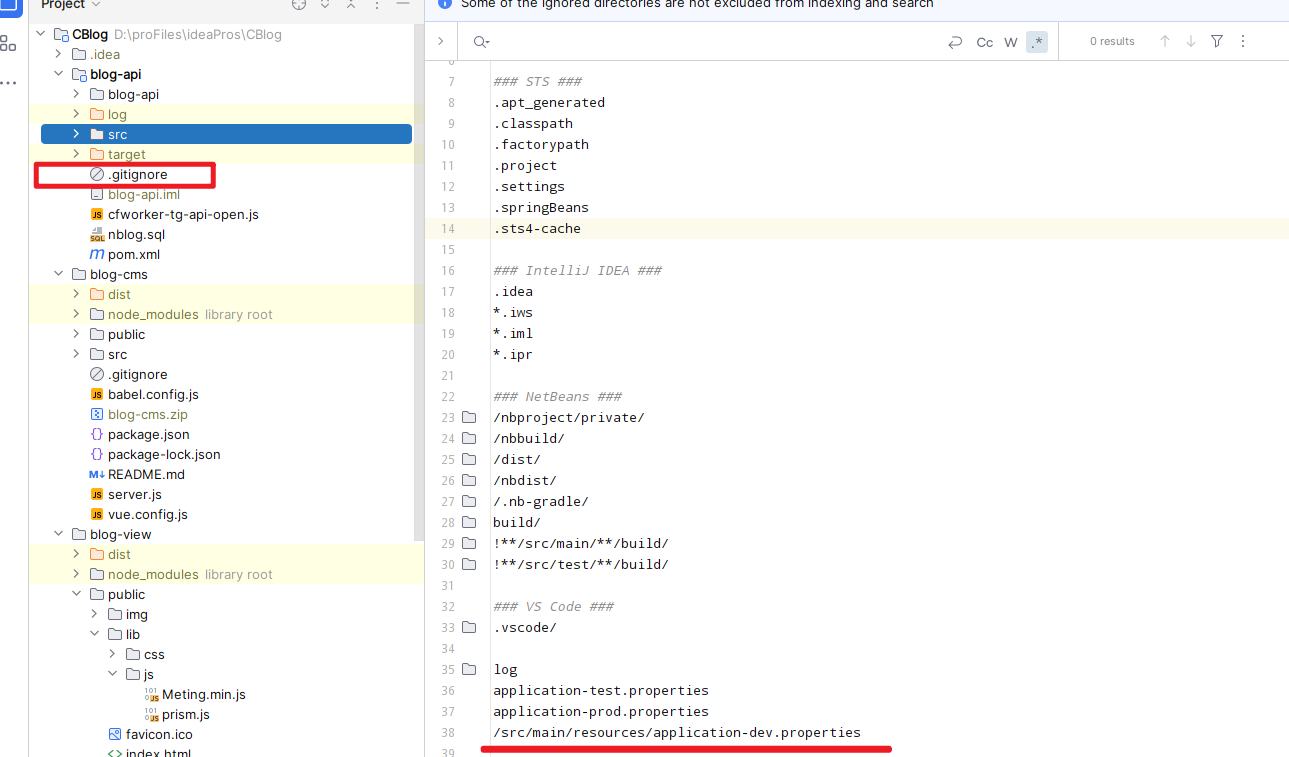Select .gitignore under blog-api
Screen dimensions: 1289x757
point(138,174)
